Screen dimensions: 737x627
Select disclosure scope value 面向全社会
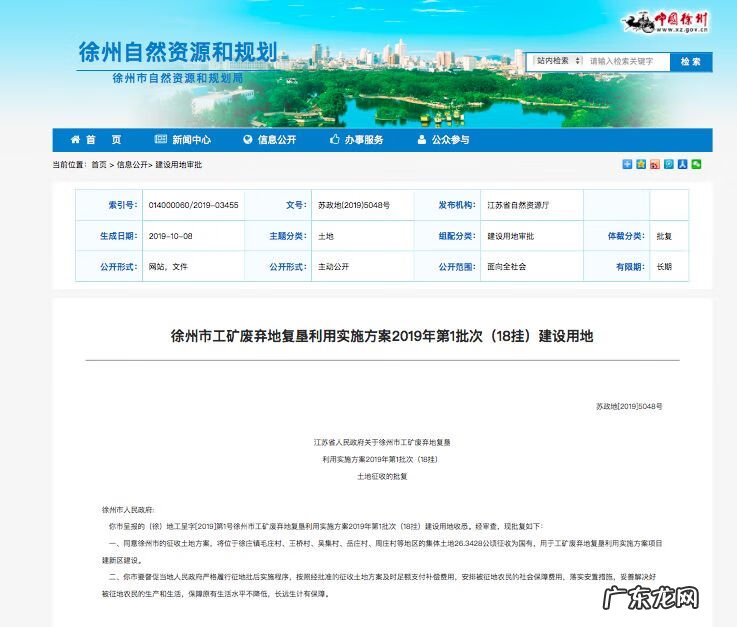(x=506, y=266)
